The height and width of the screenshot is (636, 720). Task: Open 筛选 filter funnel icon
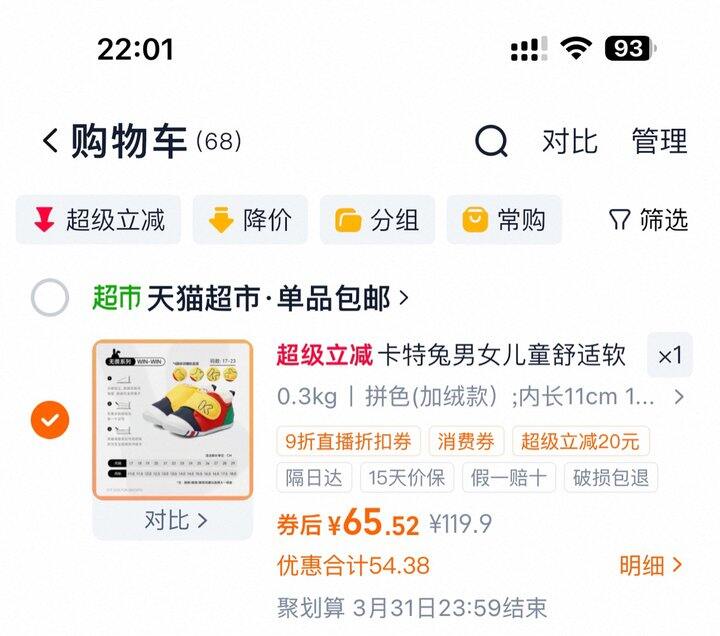tap(619, 220)
